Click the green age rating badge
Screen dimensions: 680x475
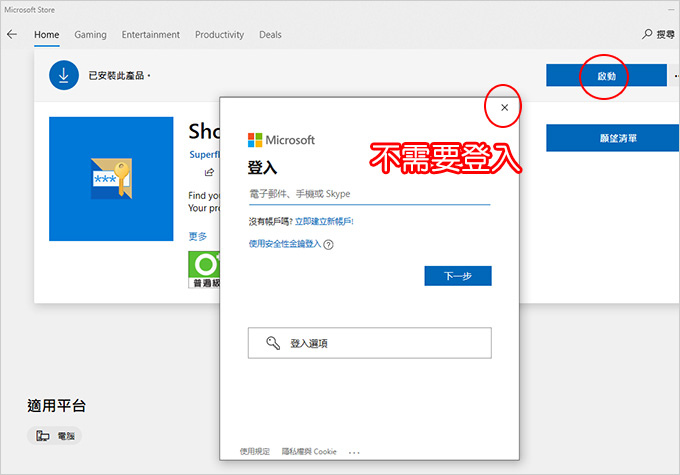[x=204, y=269]
